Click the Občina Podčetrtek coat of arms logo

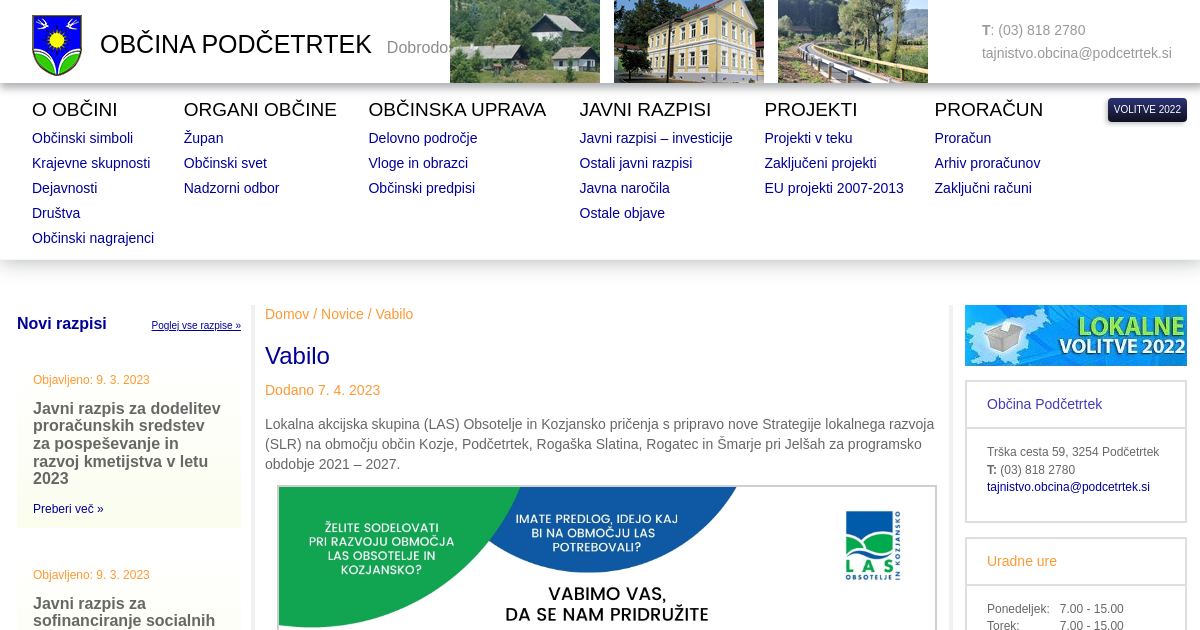[x=57, y=45]
